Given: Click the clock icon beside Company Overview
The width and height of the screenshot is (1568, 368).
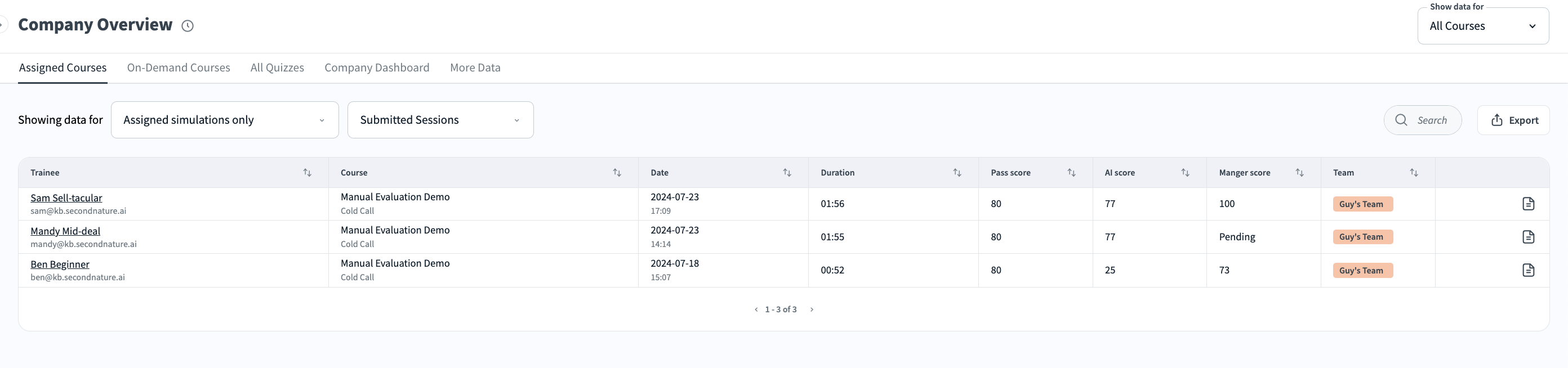Looking at the screenshot, I should [188, 25].
